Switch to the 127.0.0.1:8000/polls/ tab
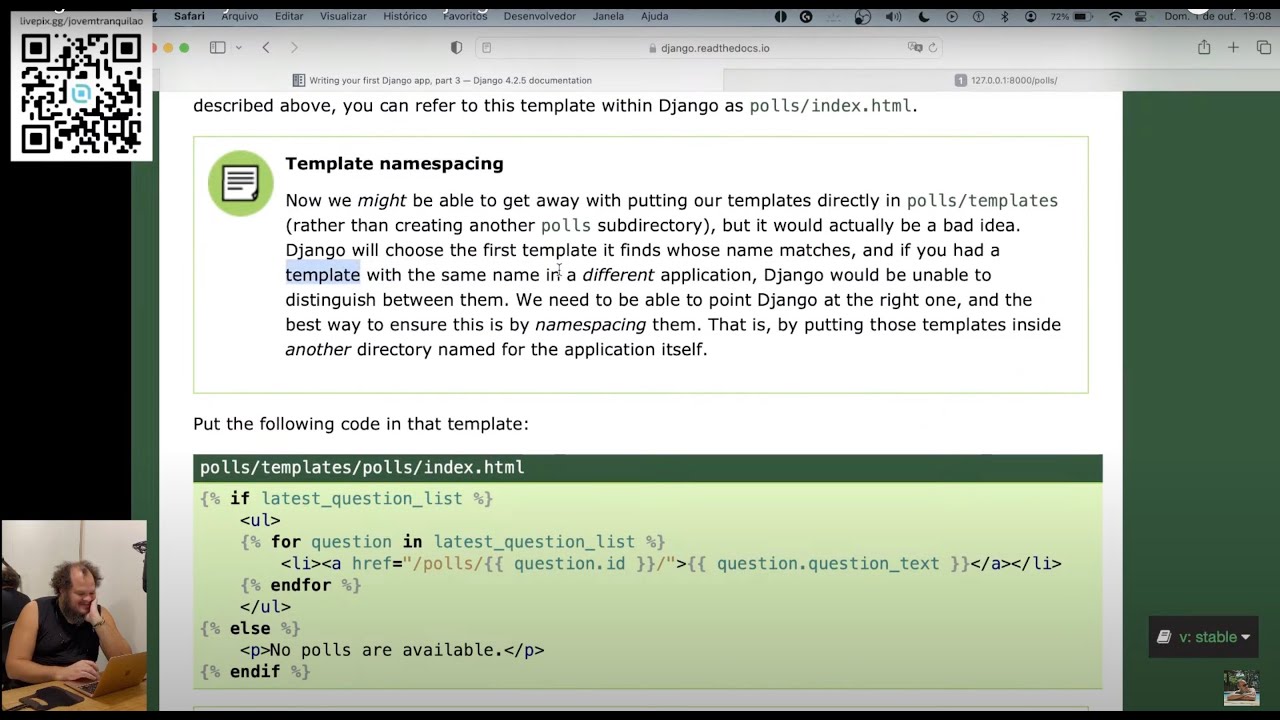This screenshot has width=1280, height=720. click(x=1005, y=80)
